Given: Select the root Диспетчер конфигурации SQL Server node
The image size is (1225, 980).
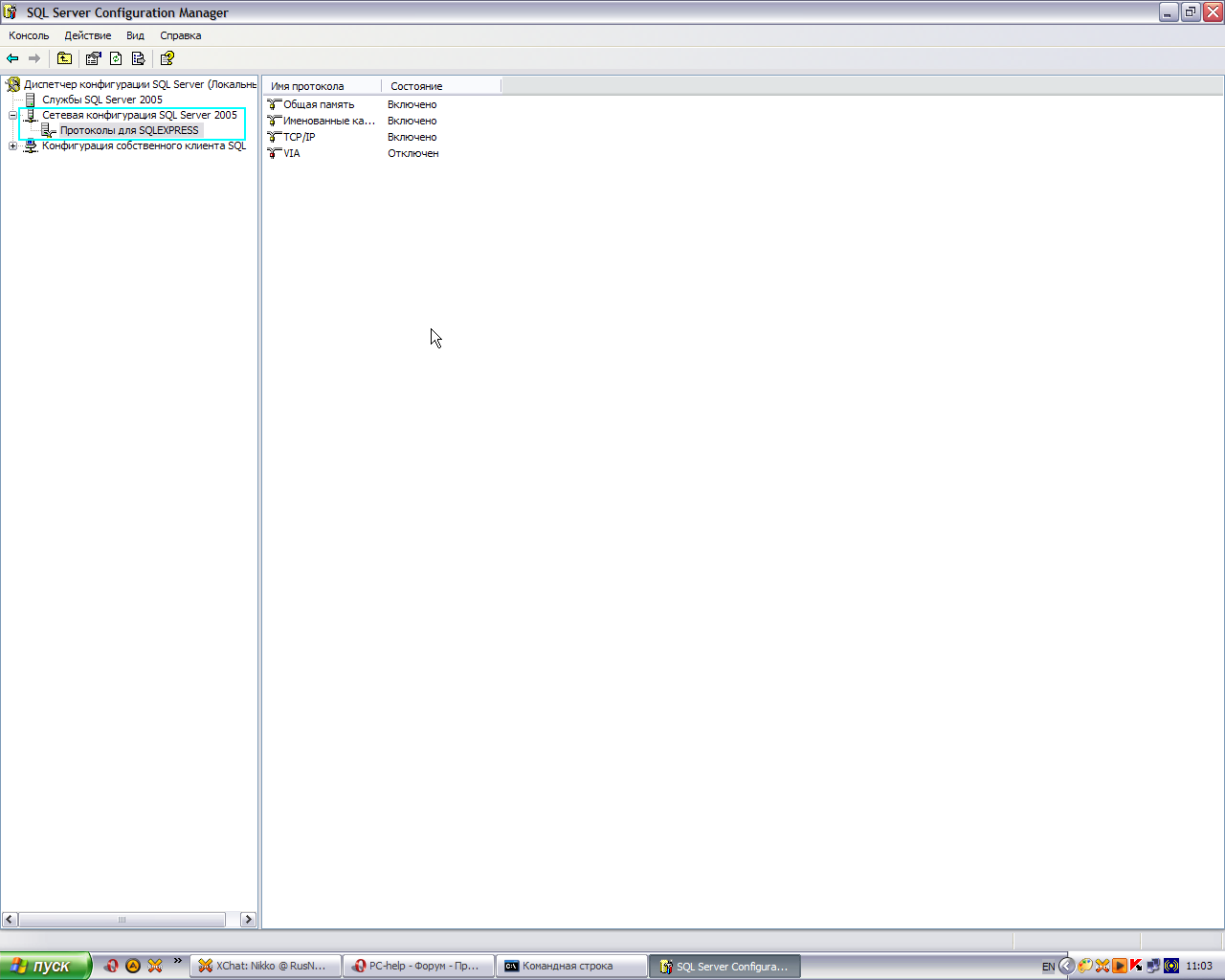Looking at the screenshot, I should 140,84.
